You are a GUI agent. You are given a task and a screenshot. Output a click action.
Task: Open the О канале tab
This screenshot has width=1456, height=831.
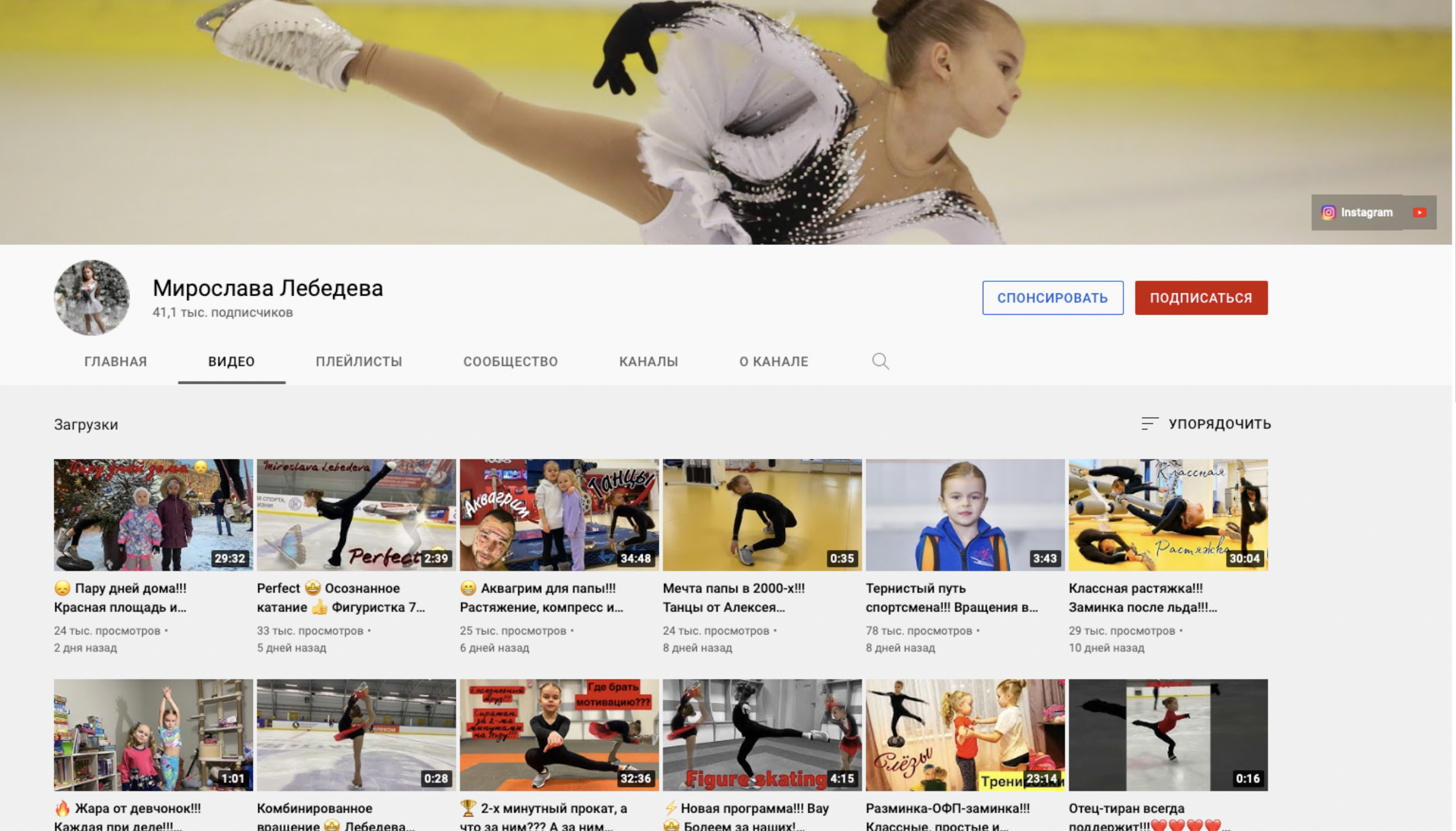point(774,361)
